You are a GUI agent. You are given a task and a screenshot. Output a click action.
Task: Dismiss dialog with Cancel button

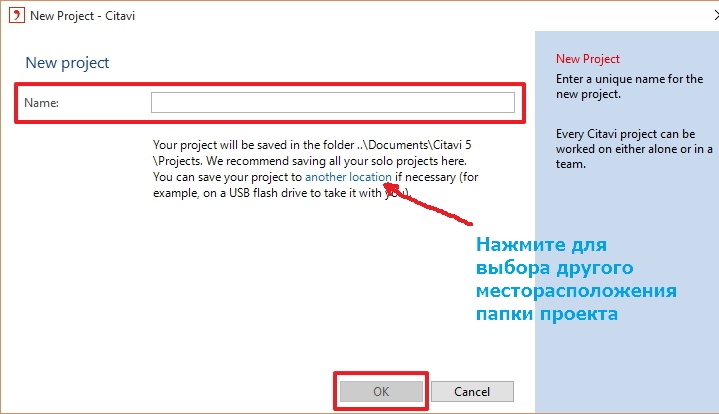tap(472, 392)
